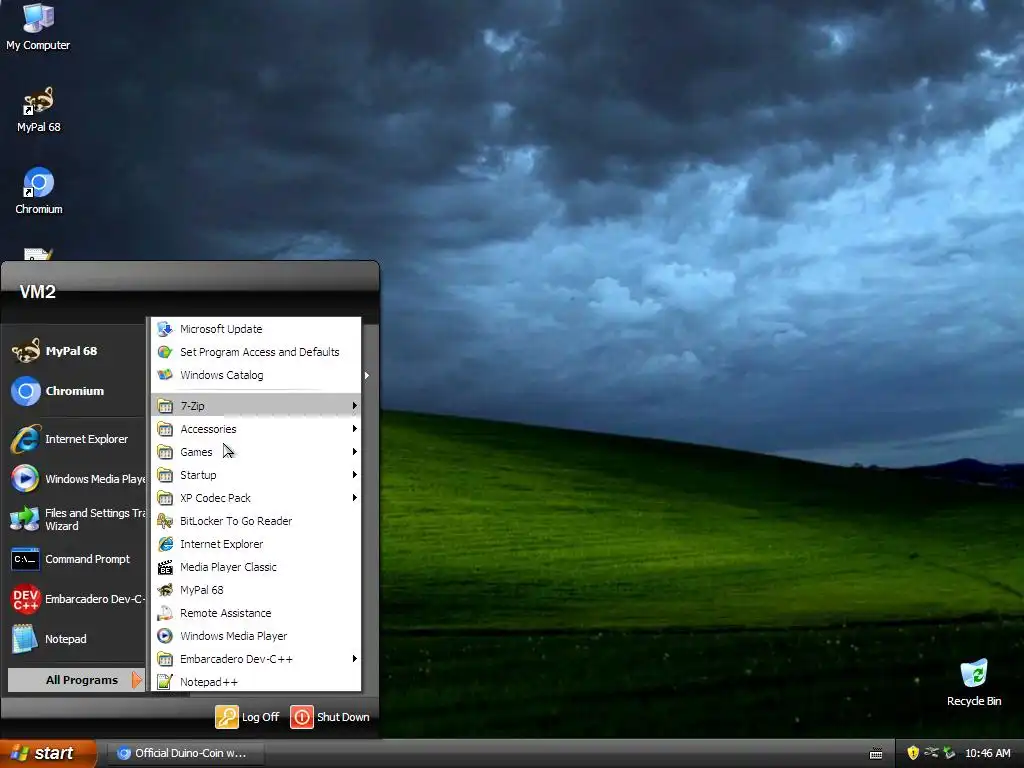1024x768 pixels.
Task: Click the Start button
Action: pos(48,754)
